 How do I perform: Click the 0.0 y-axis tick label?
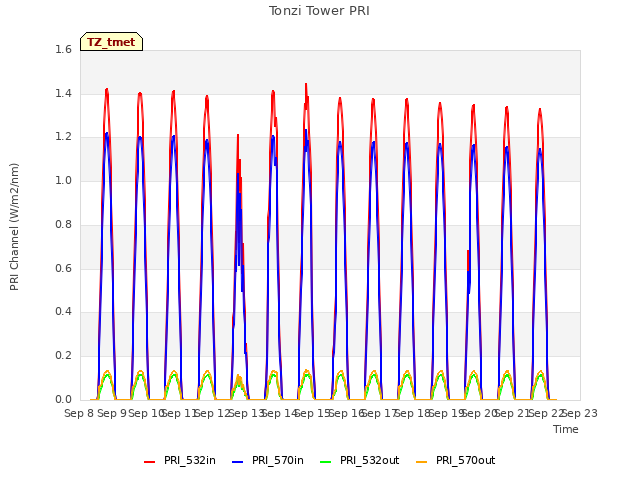coord(63,399)
